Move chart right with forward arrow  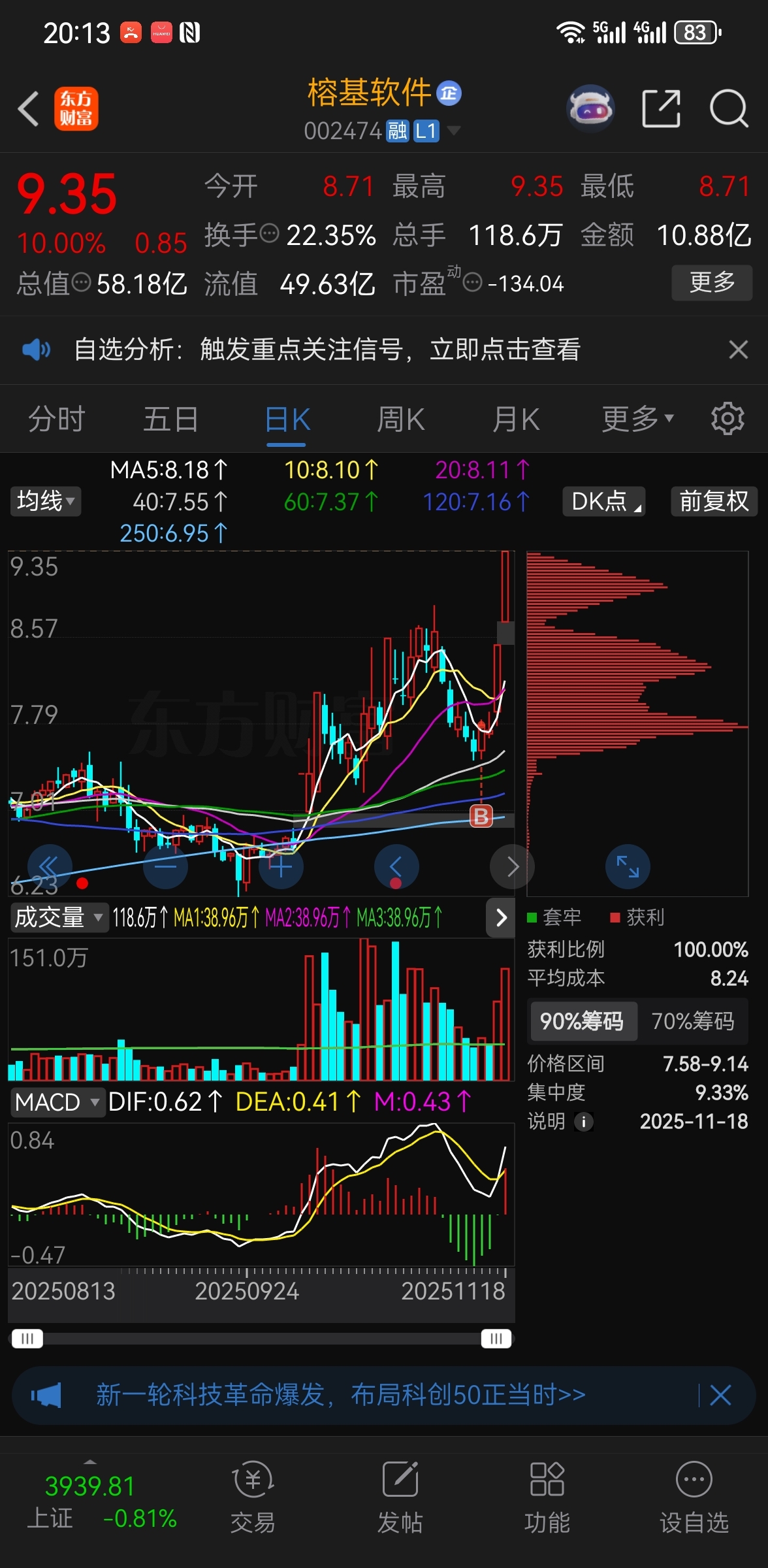tap(512, 866)
